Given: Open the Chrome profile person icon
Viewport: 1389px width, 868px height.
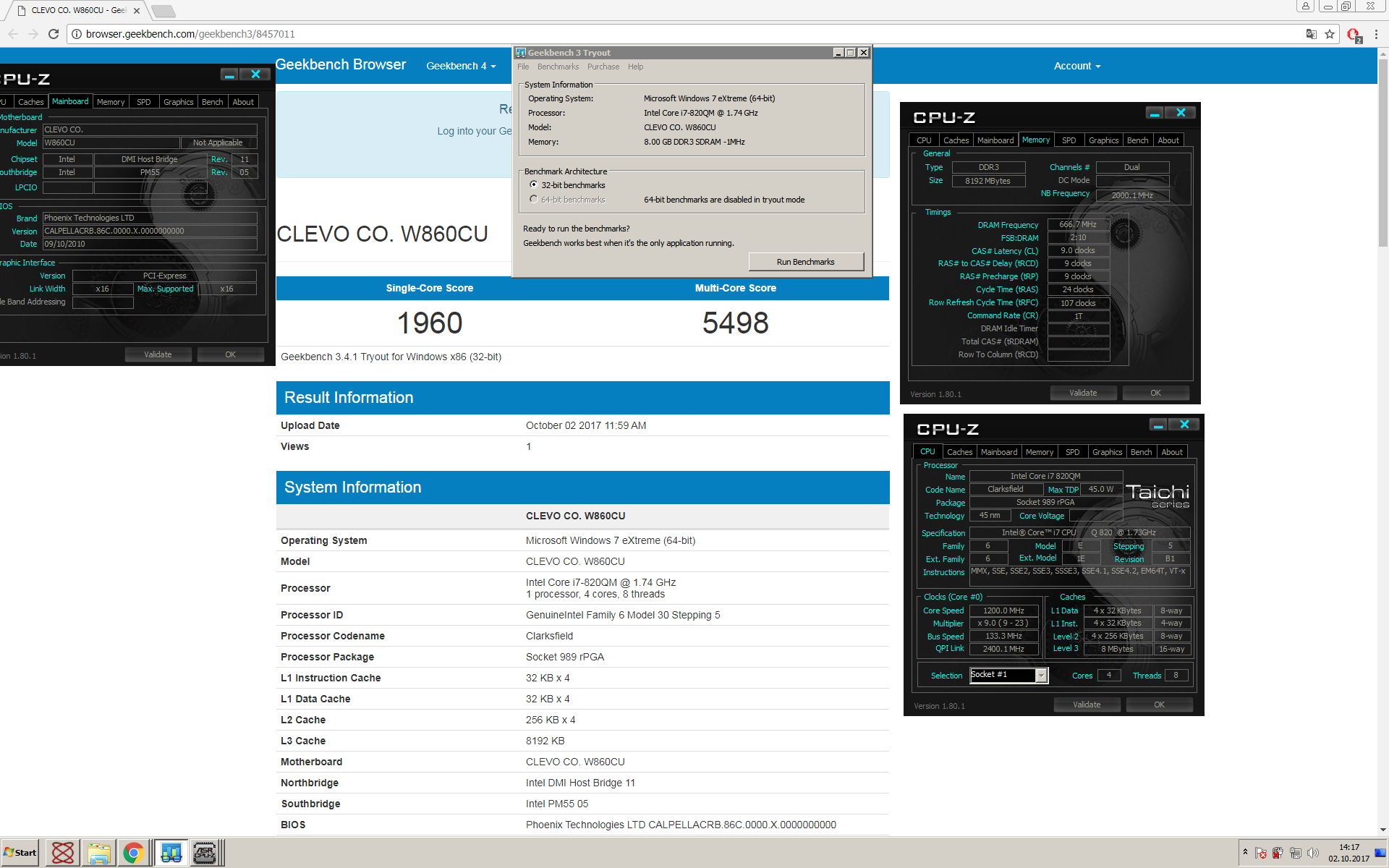Looking at the screenshot, I should coord(1306,6).
